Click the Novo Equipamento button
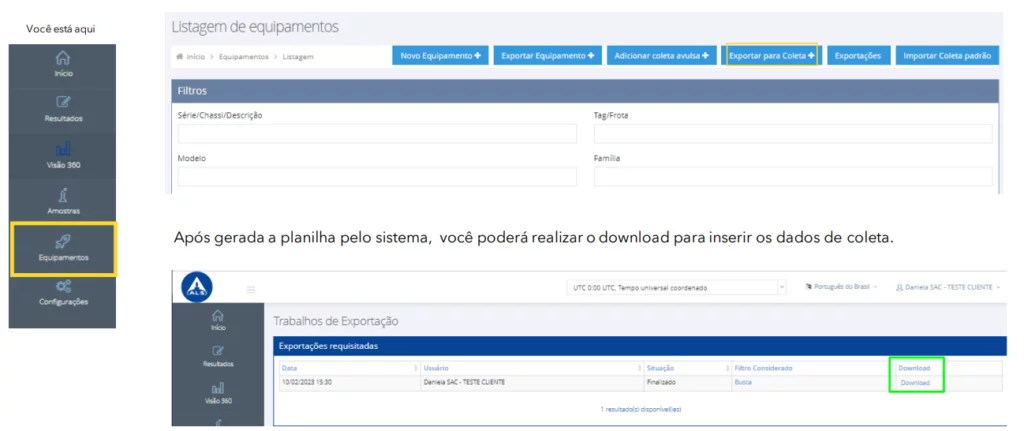The width and height of the screenshot is (1024, 431). pyautogui.click(x=441, y=56)
